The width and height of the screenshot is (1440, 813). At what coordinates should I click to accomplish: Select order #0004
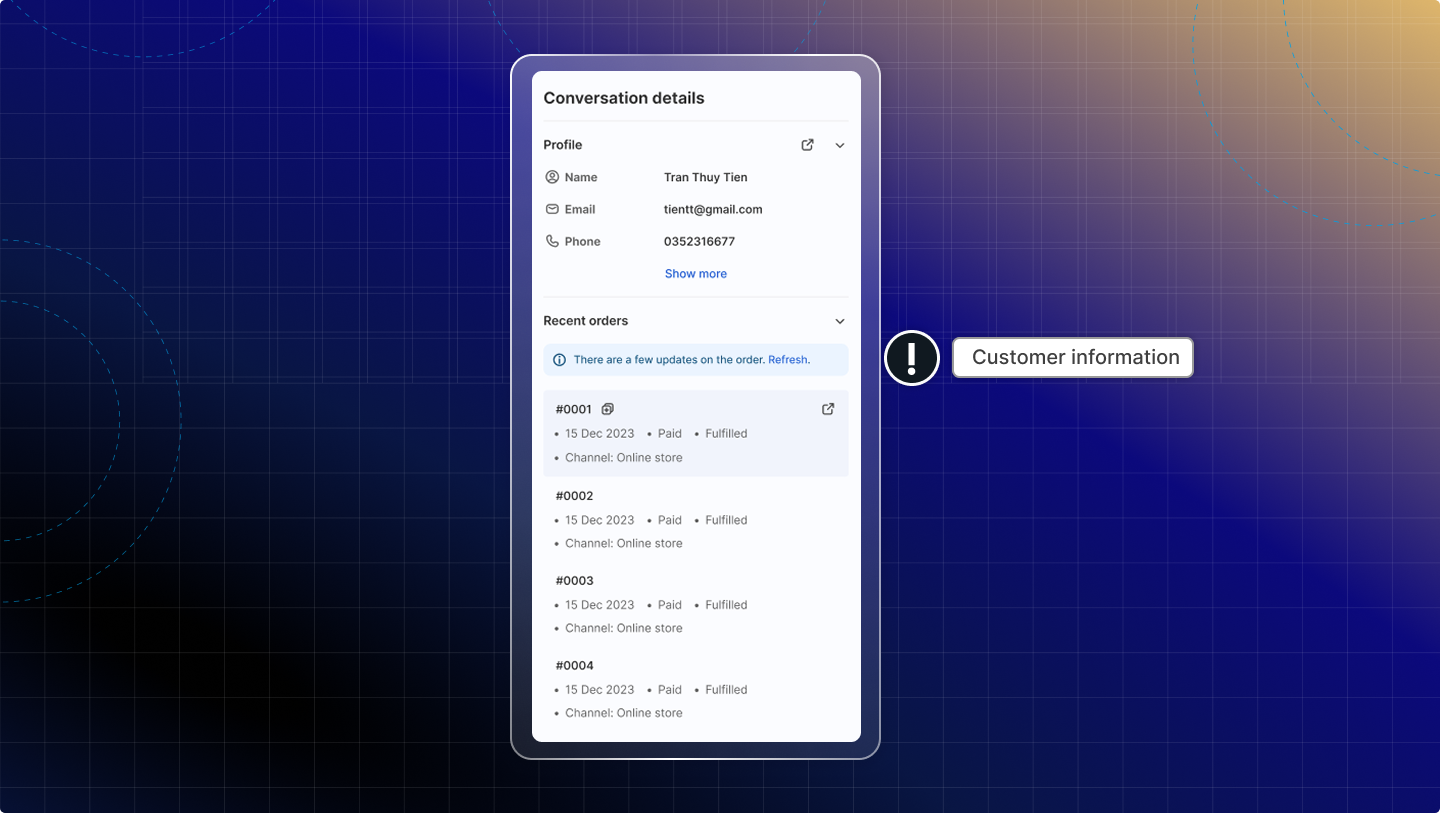click(x=575, y=666)
